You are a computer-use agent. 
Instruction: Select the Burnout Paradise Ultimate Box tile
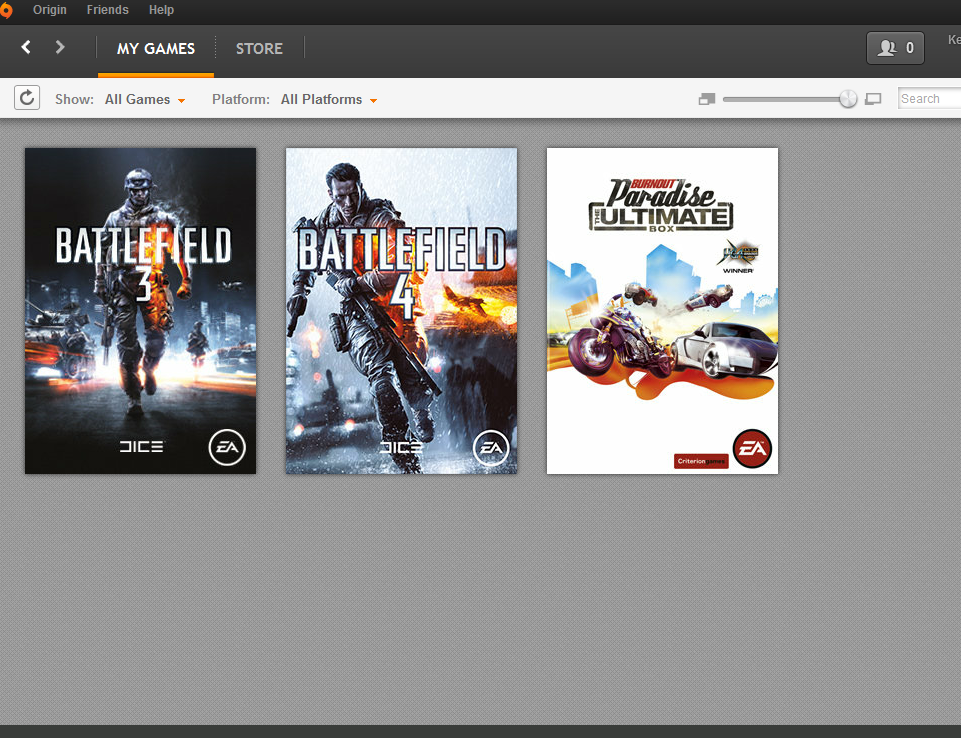pos(663,311)
